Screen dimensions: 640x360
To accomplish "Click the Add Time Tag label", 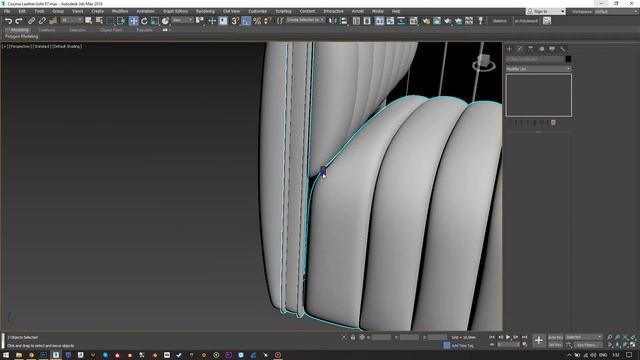I will tap(462, 346).
